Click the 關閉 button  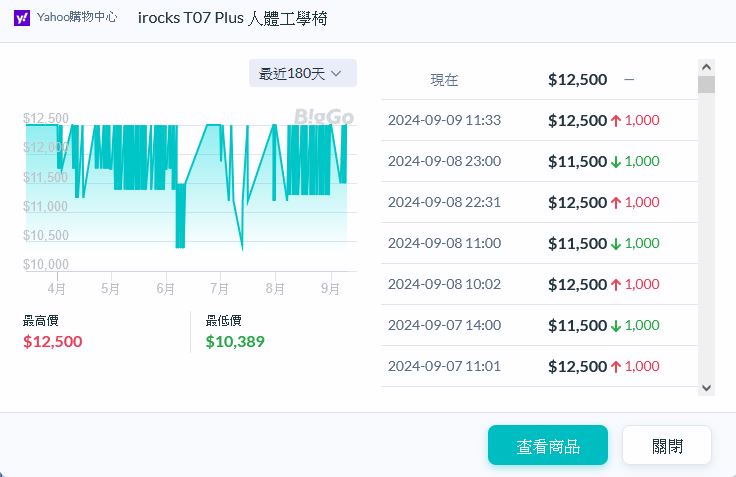pyautogui.click(x=666, y=446)
